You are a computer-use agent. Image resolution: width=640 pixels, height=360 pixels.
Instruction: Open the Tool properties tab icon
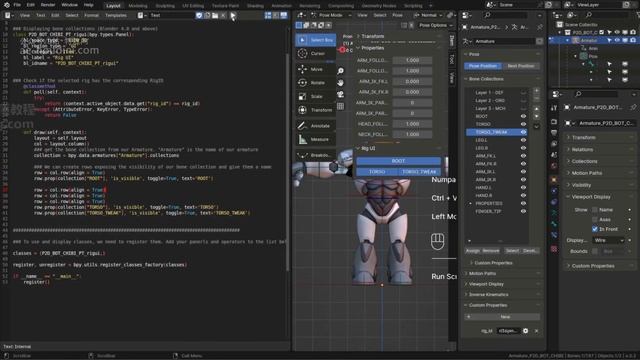tap(554, 108)
